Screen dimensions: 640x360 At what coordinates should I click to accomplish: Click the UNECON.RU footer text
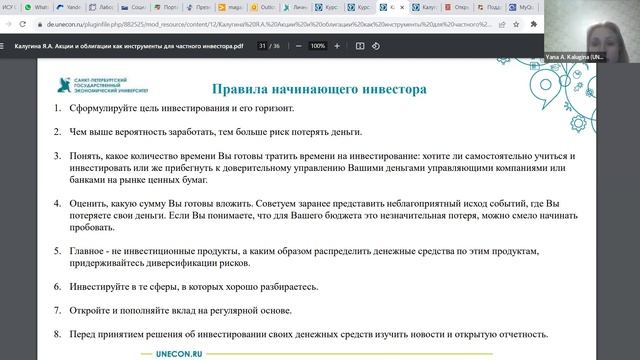(x=179, y=354)
